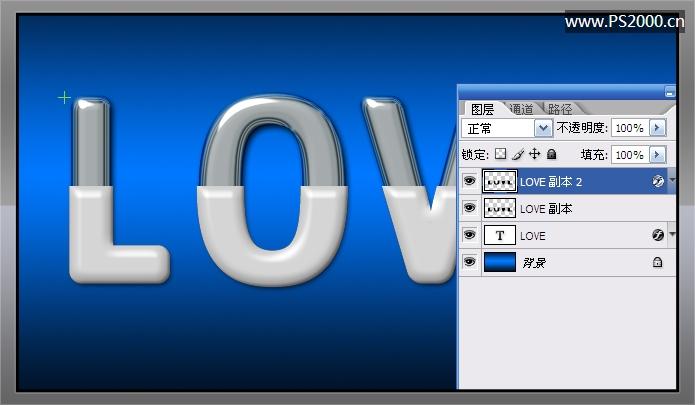Select LOVE 副本 layer thumbnail
This screenshot has height=405, width=695.
[x=500, y=208]
